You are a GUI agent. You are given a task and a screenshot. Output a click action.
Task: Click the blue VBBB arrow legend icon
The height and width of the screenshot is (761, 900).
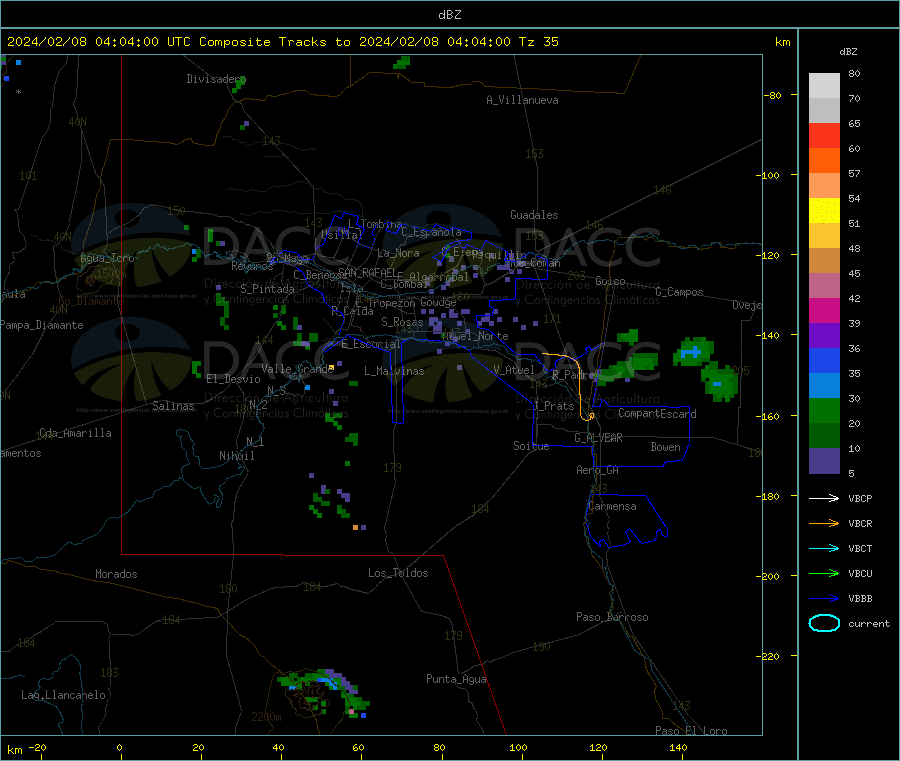824,599
